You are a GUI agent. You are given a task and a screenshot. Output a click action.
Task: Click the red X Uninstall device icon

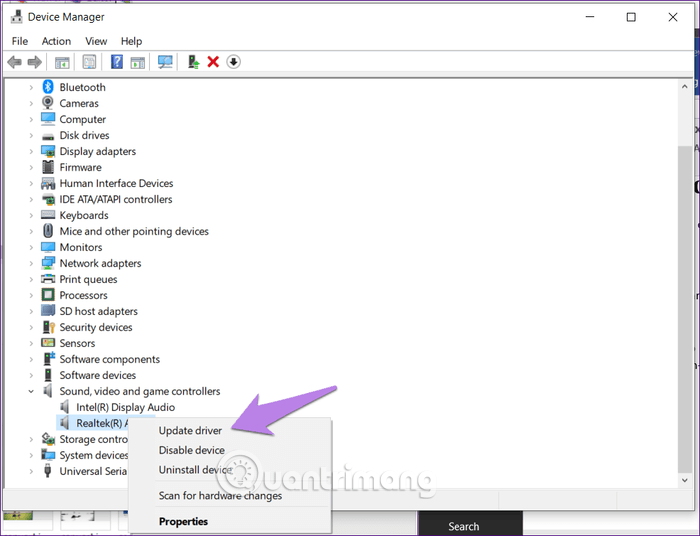[x=213, y=62]
